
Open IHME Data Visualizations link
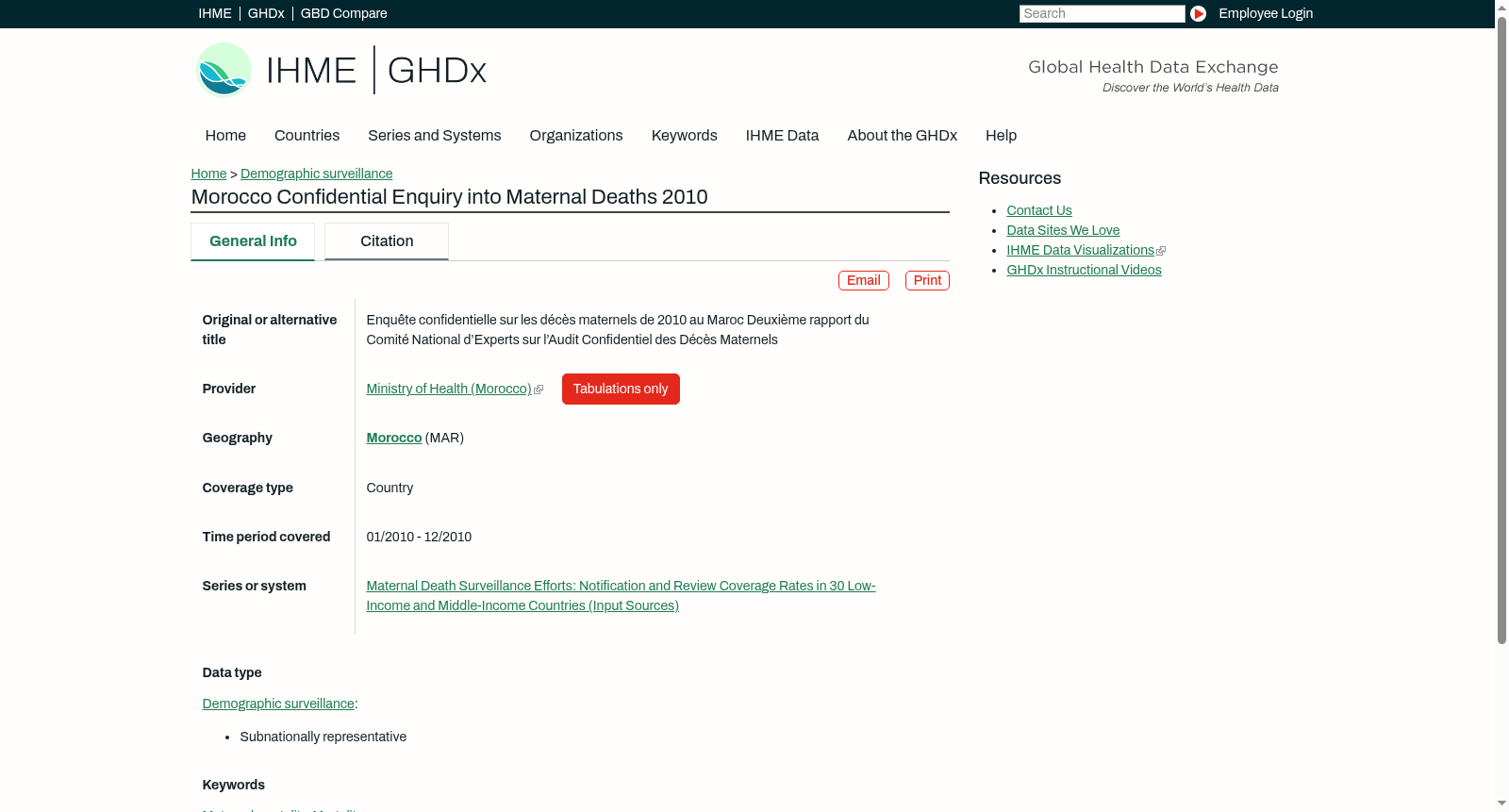pyautogui.click(x=1081, y=250)
